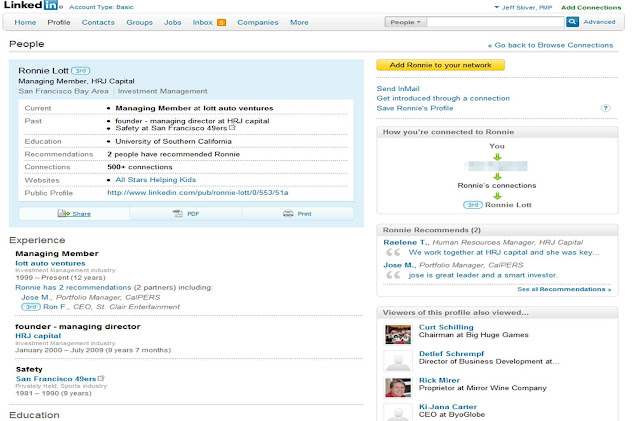Viewport: 640px width, 421px height.
Task: Click the 3rd badge beside Ron F.
Action: click(31, 307)
